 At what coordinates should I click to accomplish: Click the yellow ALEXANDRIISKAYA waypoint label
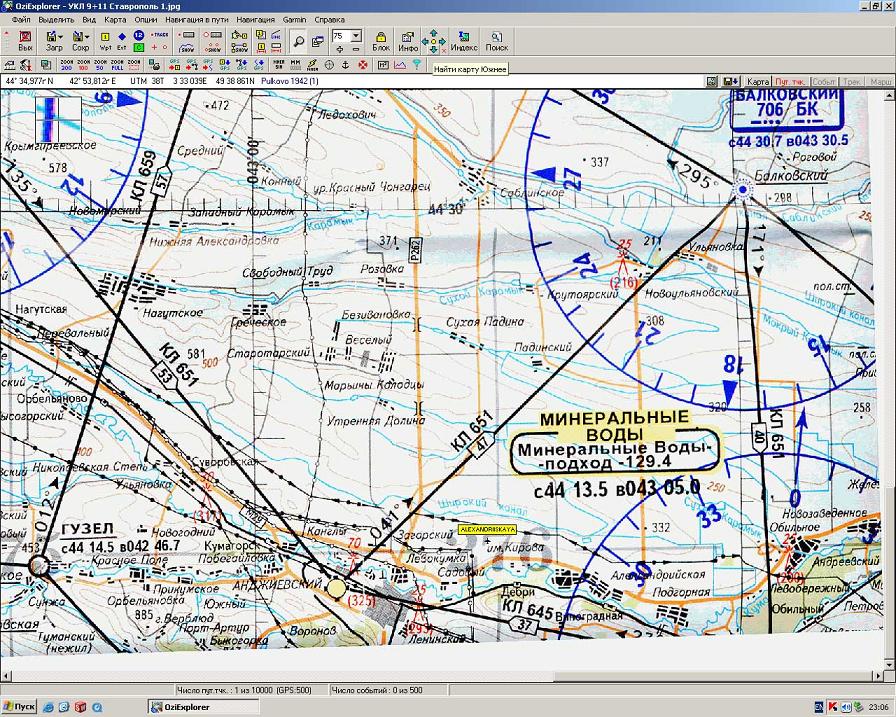487,530
